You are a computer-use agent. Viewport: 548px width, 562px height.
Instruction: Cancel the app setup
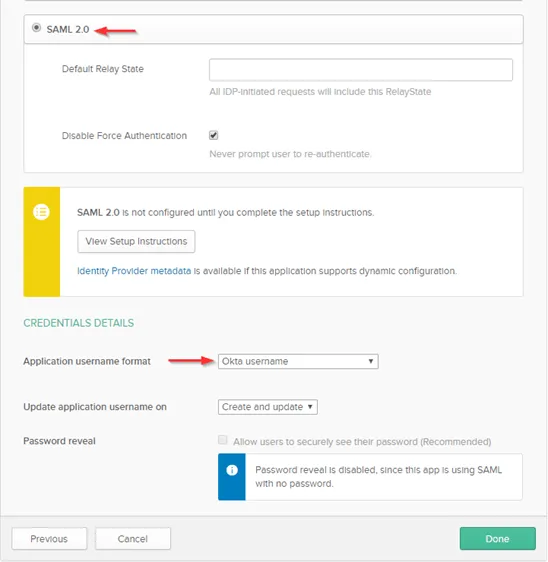tap(133, 538)
